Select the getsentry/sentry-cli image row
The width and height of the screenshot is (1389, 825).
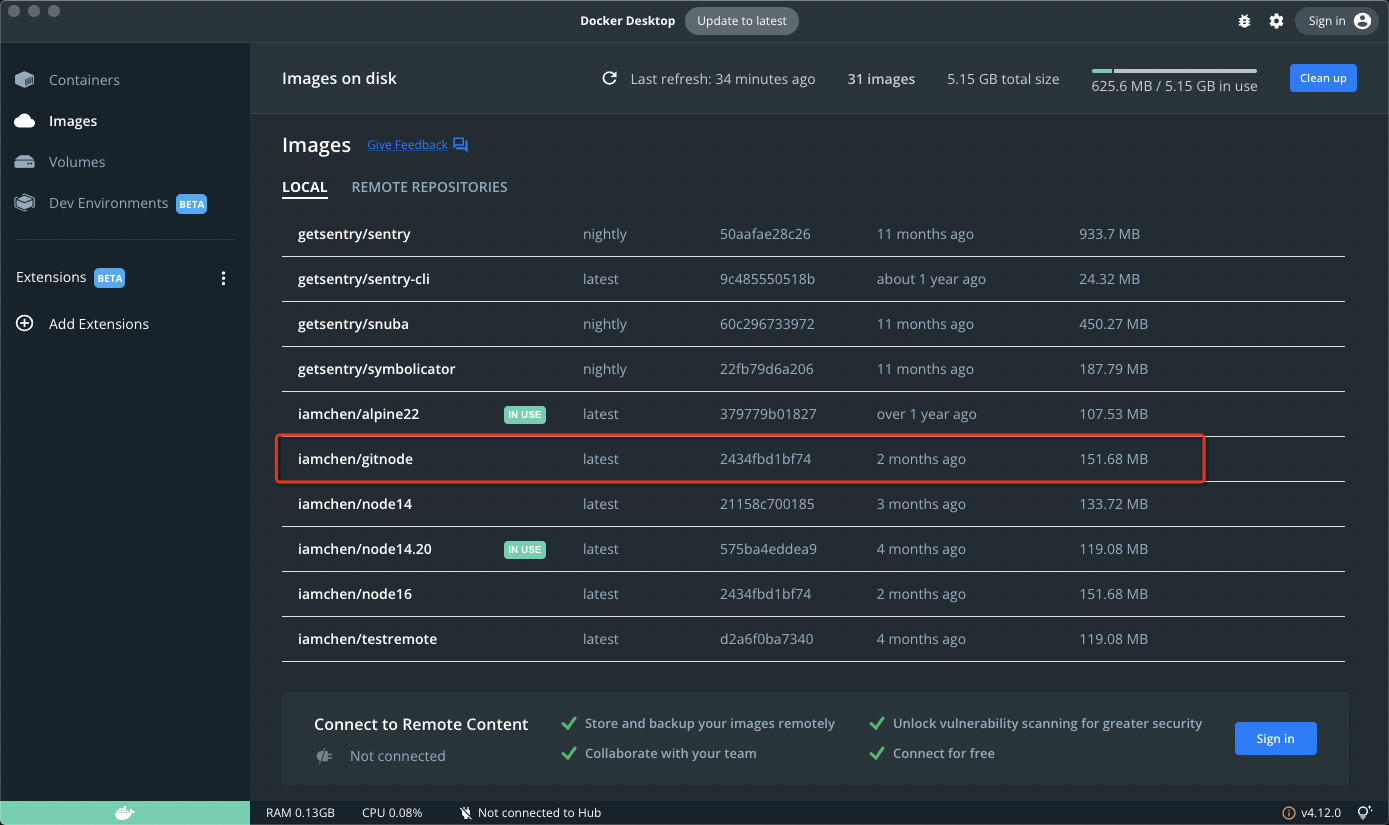[x=813, y=279]
